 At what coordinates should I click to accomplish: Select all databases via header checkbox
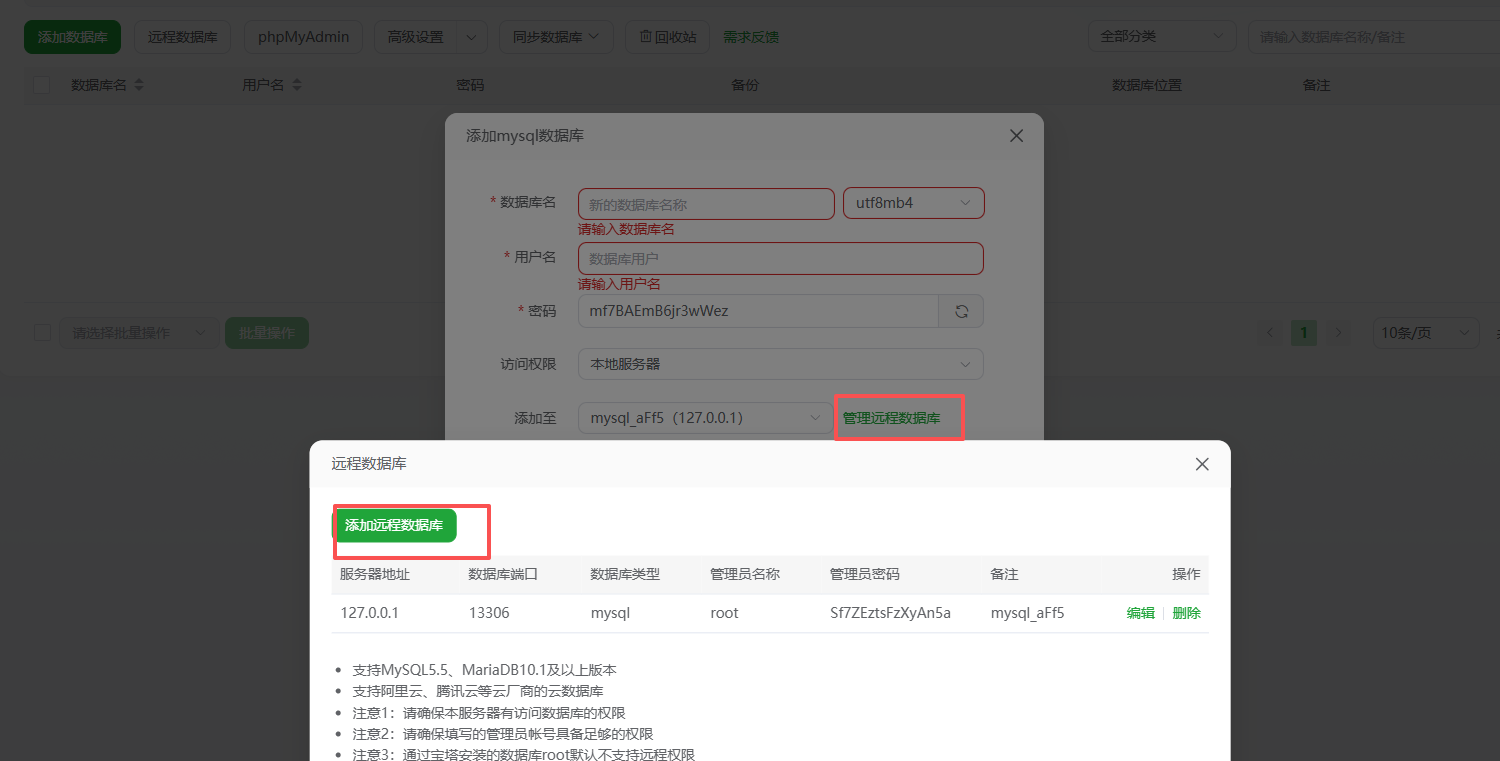click(40, 84)
